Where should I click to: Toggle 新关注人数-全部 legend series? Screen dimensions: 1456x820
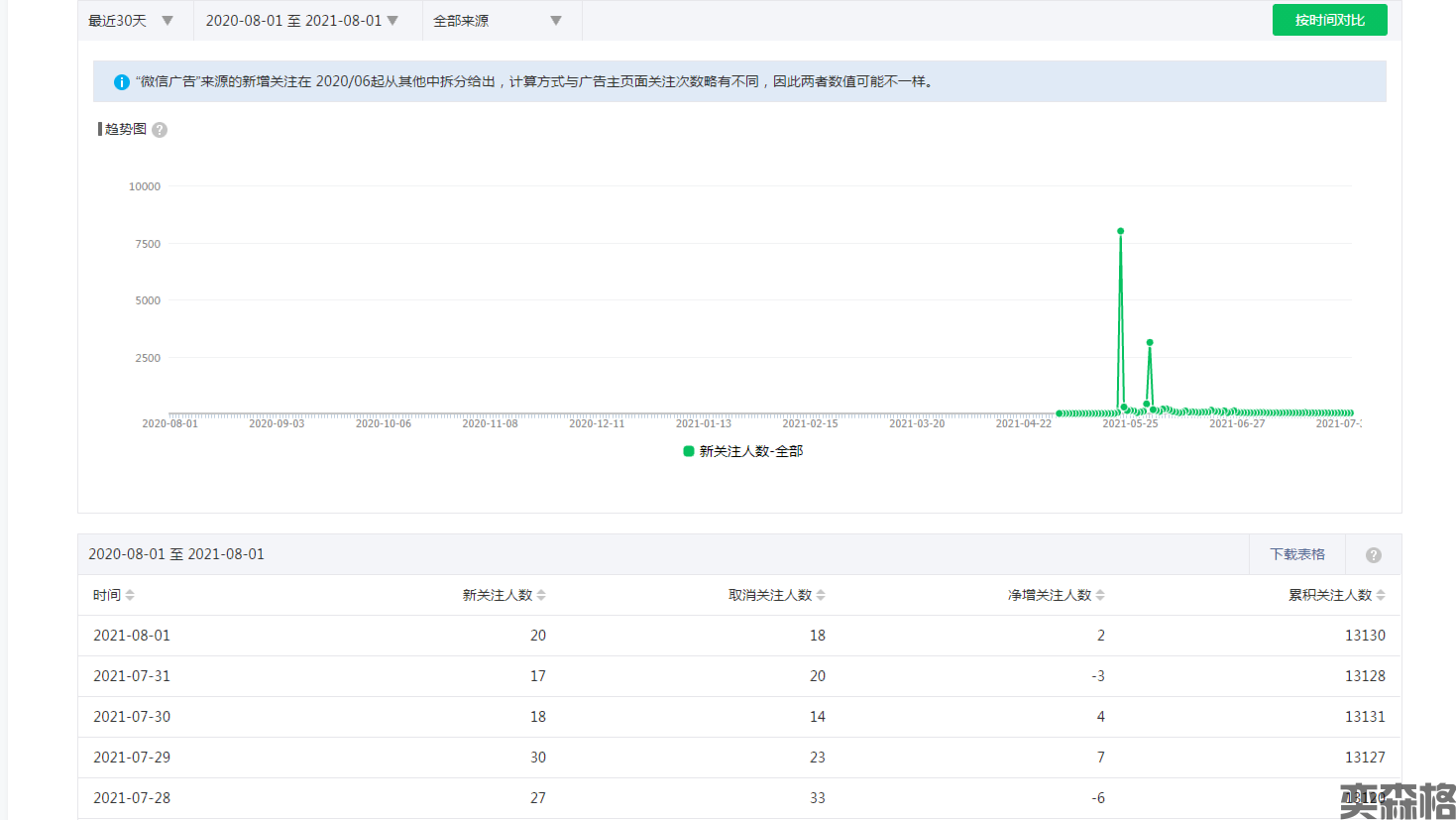point(742,451)
